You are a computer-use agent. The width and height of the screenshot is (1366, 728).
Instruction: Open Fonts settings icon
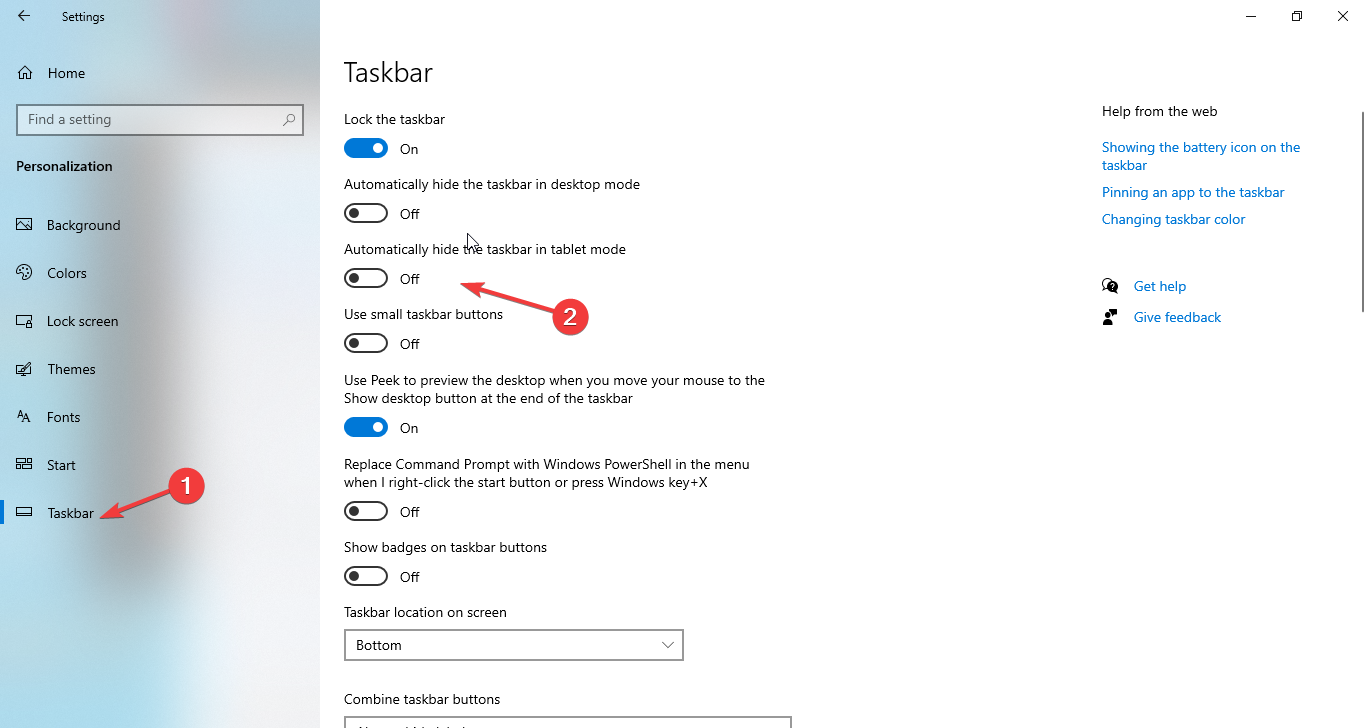click(x=25, y=416)
